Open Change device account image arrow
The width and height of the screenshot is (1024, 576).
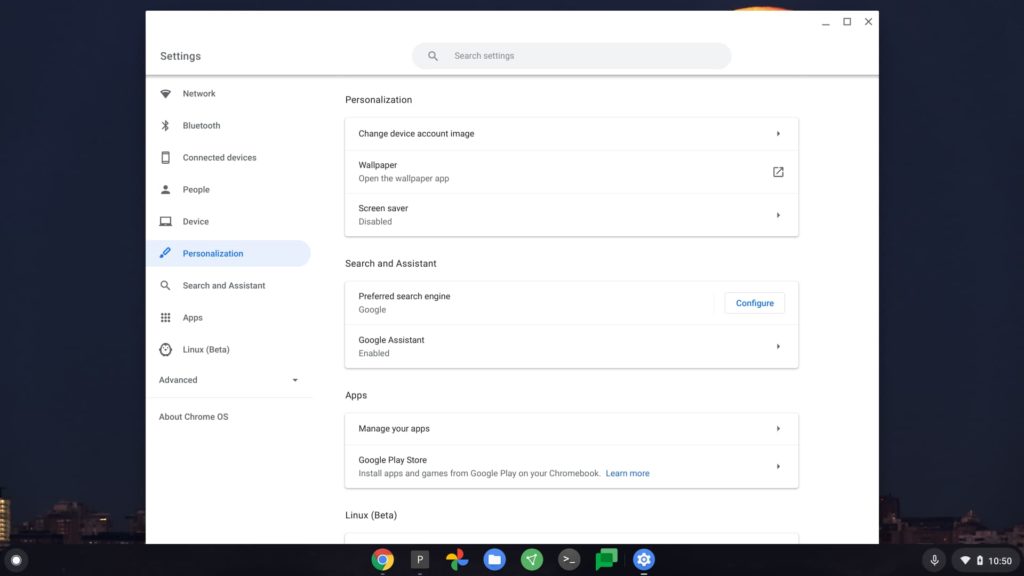tap(778, 134)
